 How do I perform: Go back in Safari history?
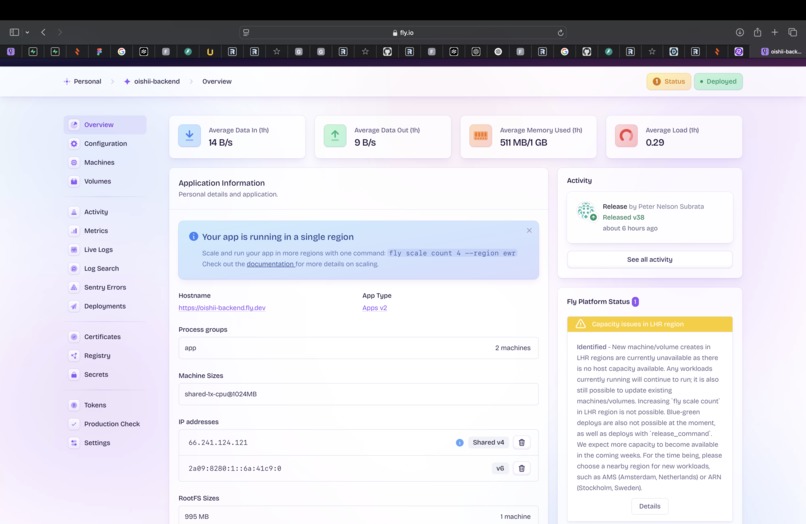(x=43, y=32)
